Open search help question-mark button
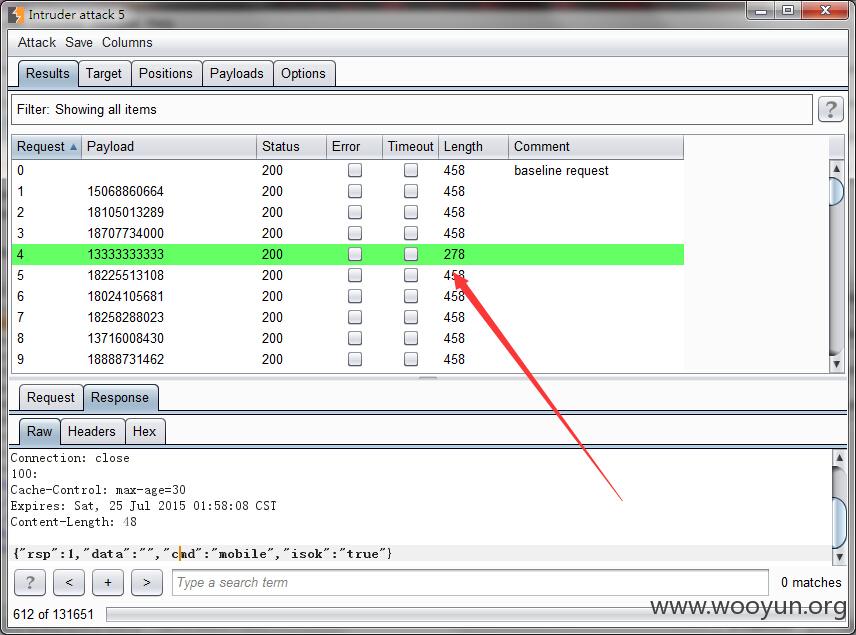856x635 pixels. point(29,583)
